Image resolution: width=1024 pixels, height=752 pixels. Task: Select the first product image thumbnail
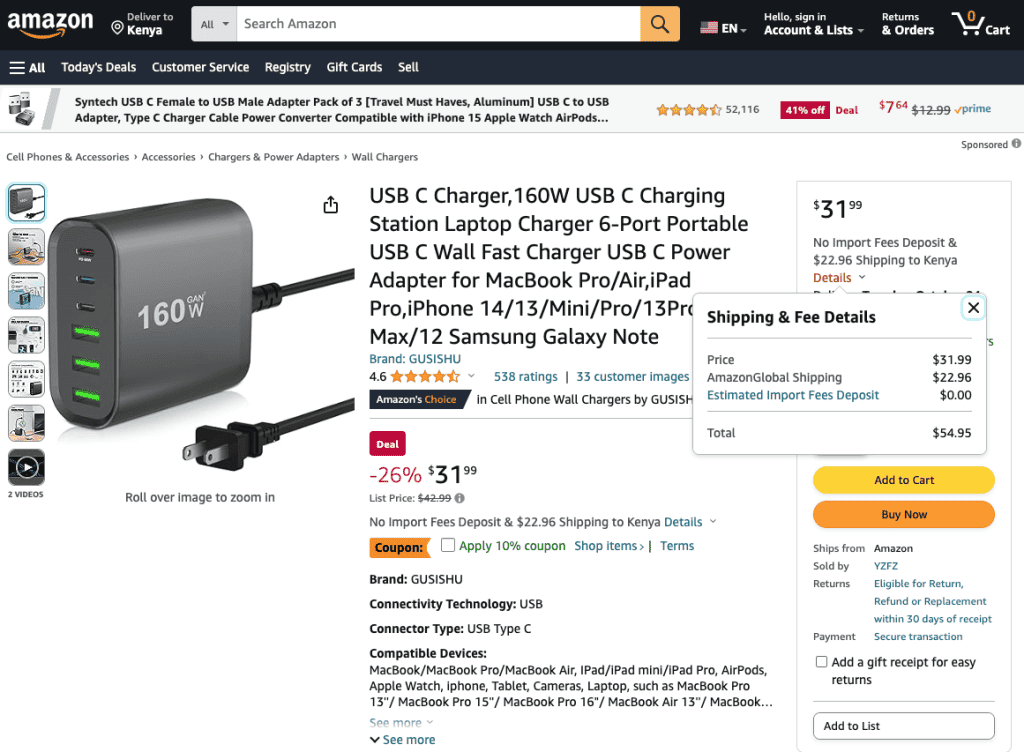tap(26, 202)
